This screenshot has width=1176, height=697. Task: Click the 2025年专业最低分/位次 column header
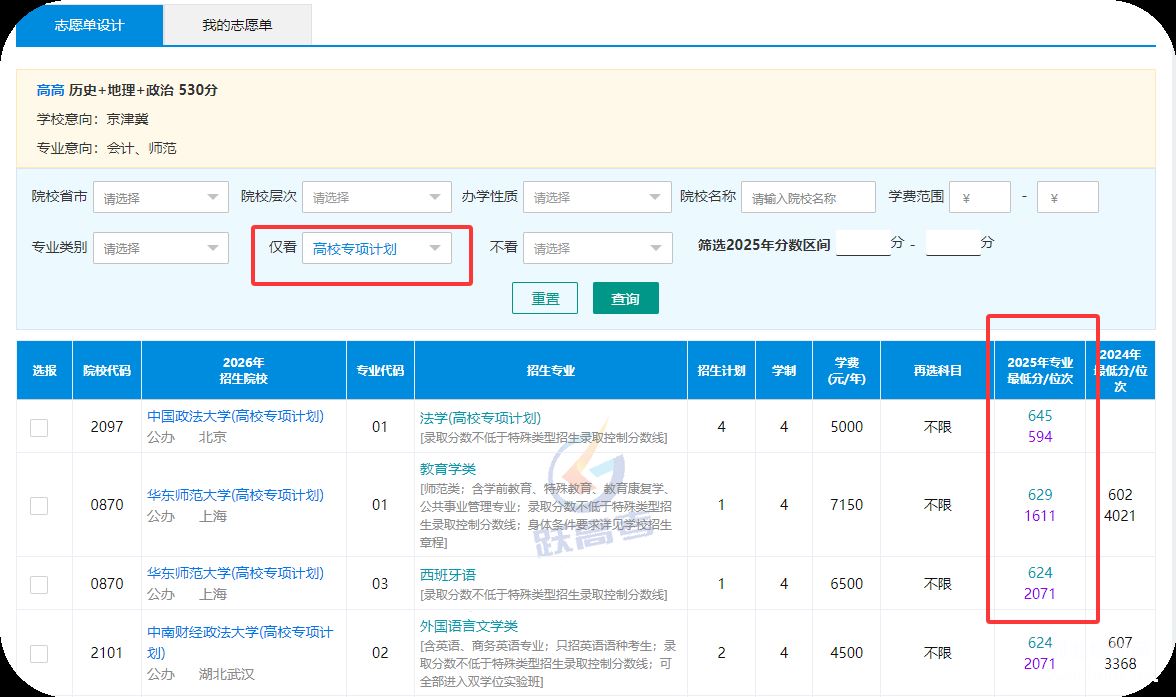coord(1040,371)
